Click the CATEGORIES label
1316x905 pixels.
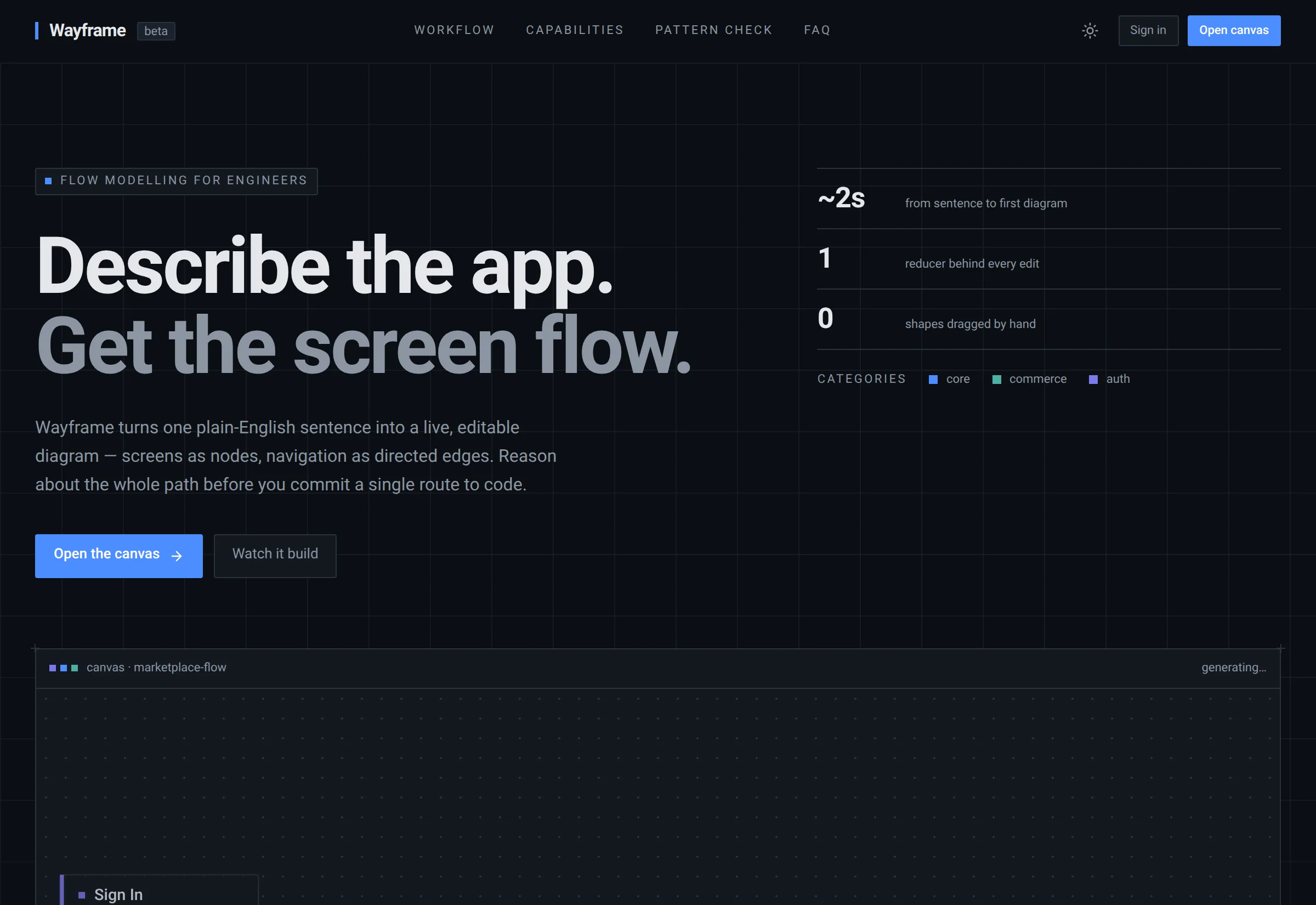click(x=861, y=379)
